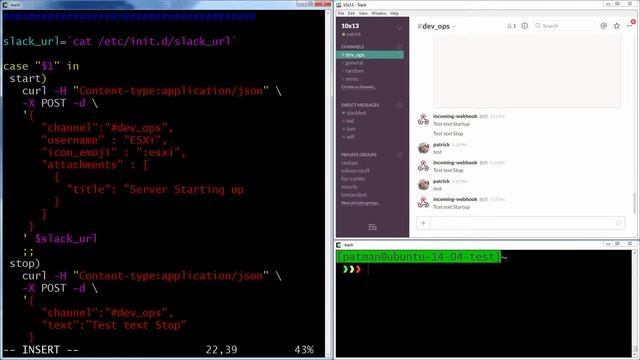Image resolution: width=640 pixels, height=360 pixels.
Task: Click the blank attachment preview box in chat
Action: pos(527,70)
